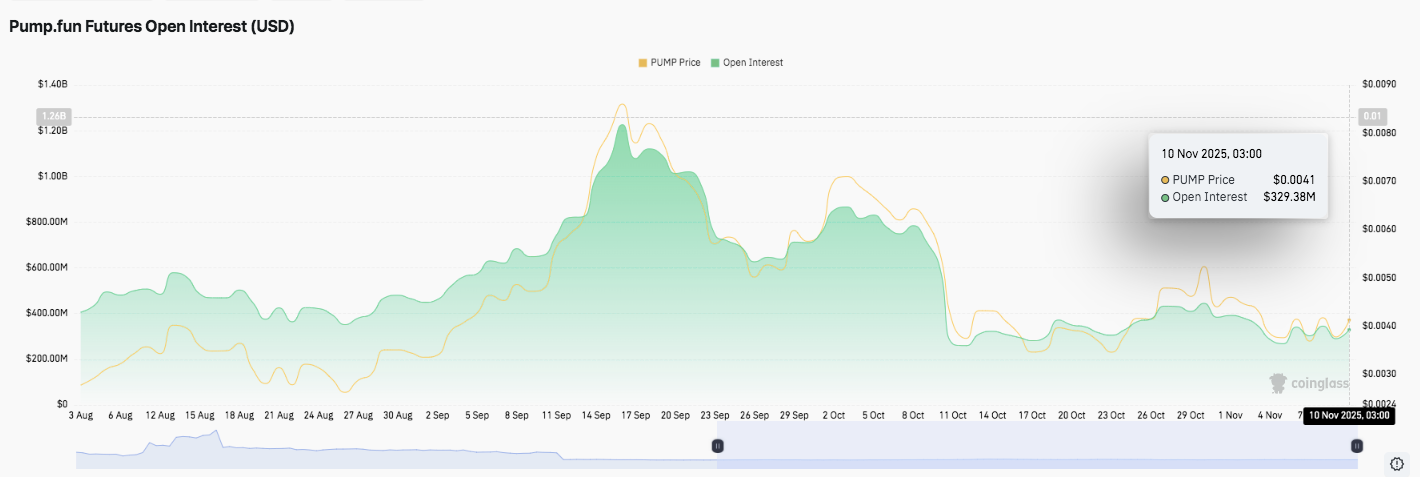
Task: Grab the right range slider handle
Action: click(1357, 446)
